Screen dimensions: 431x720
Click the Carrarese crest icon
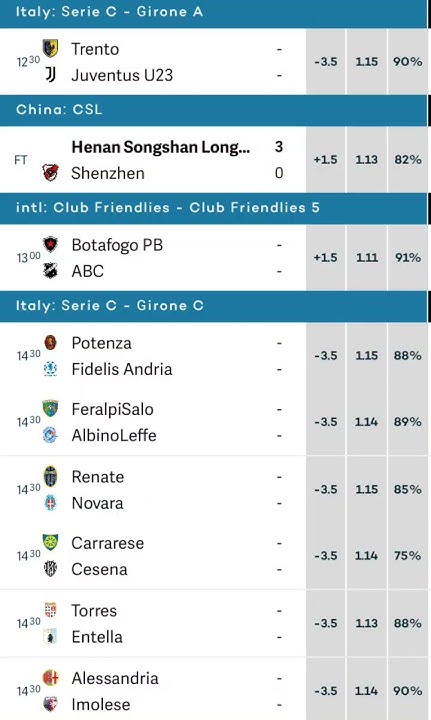50,542
